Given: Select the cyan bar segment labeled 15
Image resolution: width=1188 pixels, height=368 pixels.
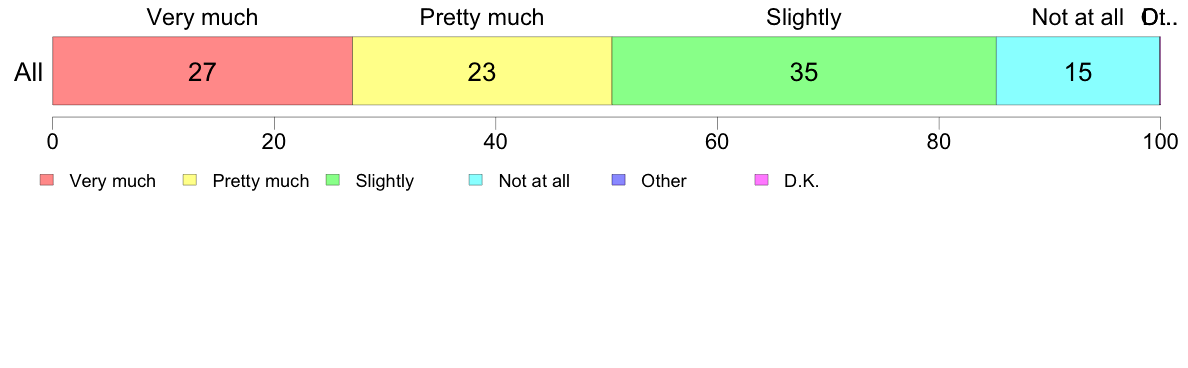Looking at the screenshot, I should 1078,70.
